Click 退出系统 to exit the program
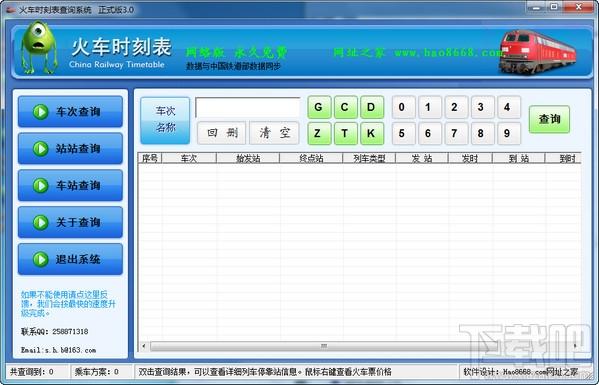599x385 pixels. tap(70, 259)
